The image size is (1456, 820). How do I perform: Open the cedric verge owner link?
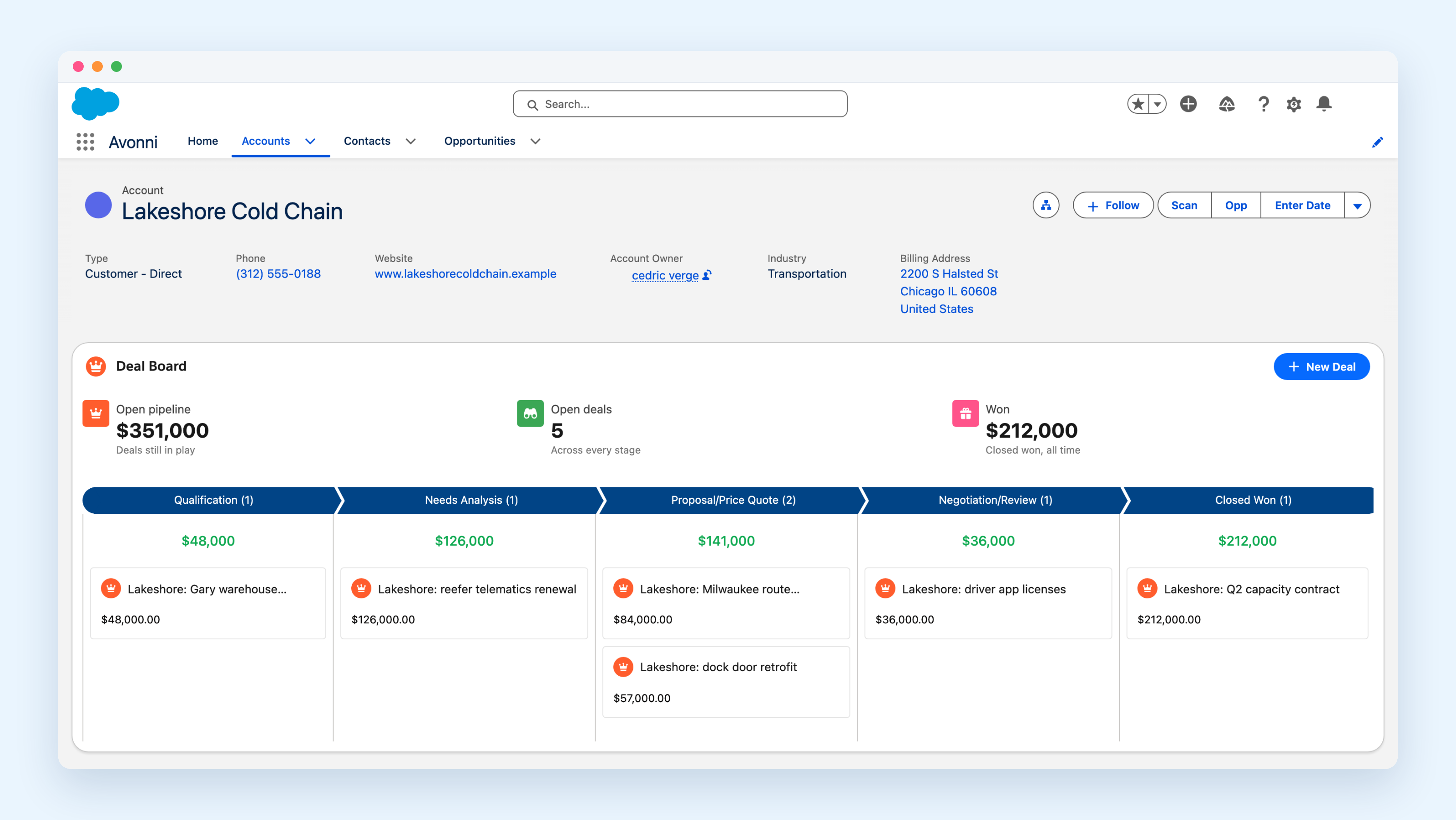pos(665,275)
